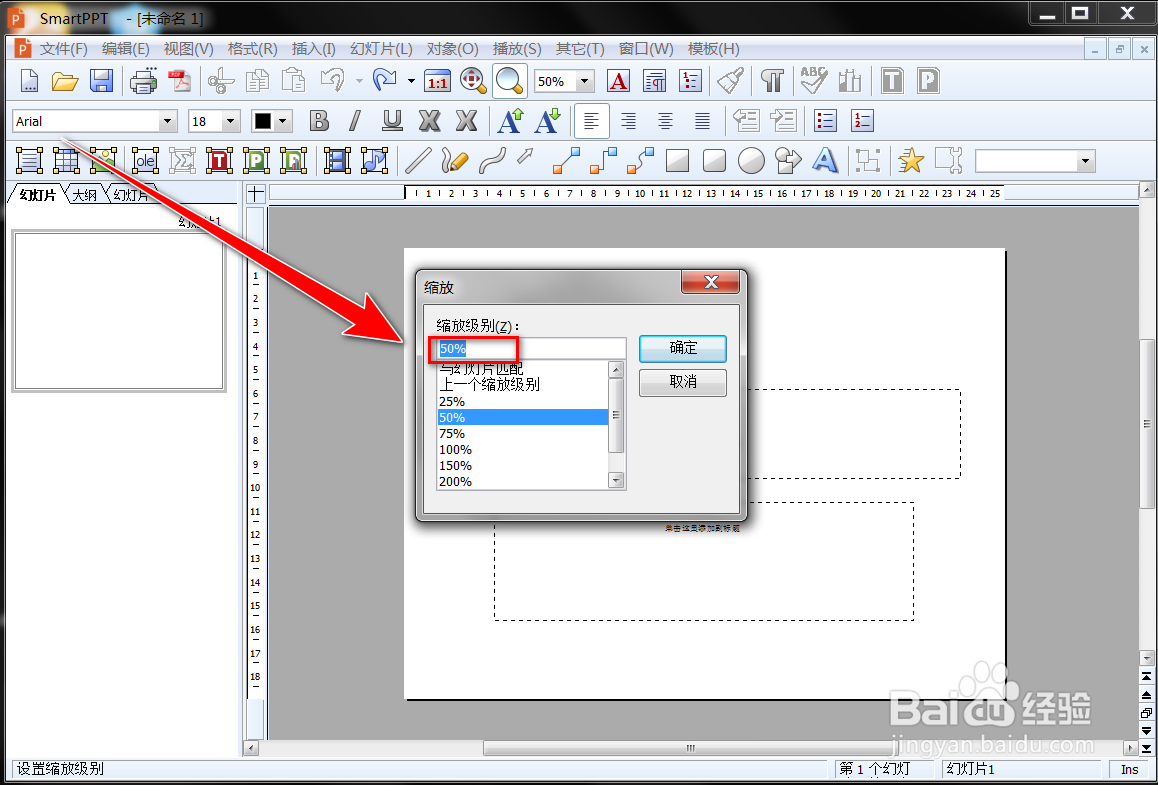The height and width of the screenshot is (785, 1158).
Task: Open the 模板(H) menu
Action: coord(713,49)
